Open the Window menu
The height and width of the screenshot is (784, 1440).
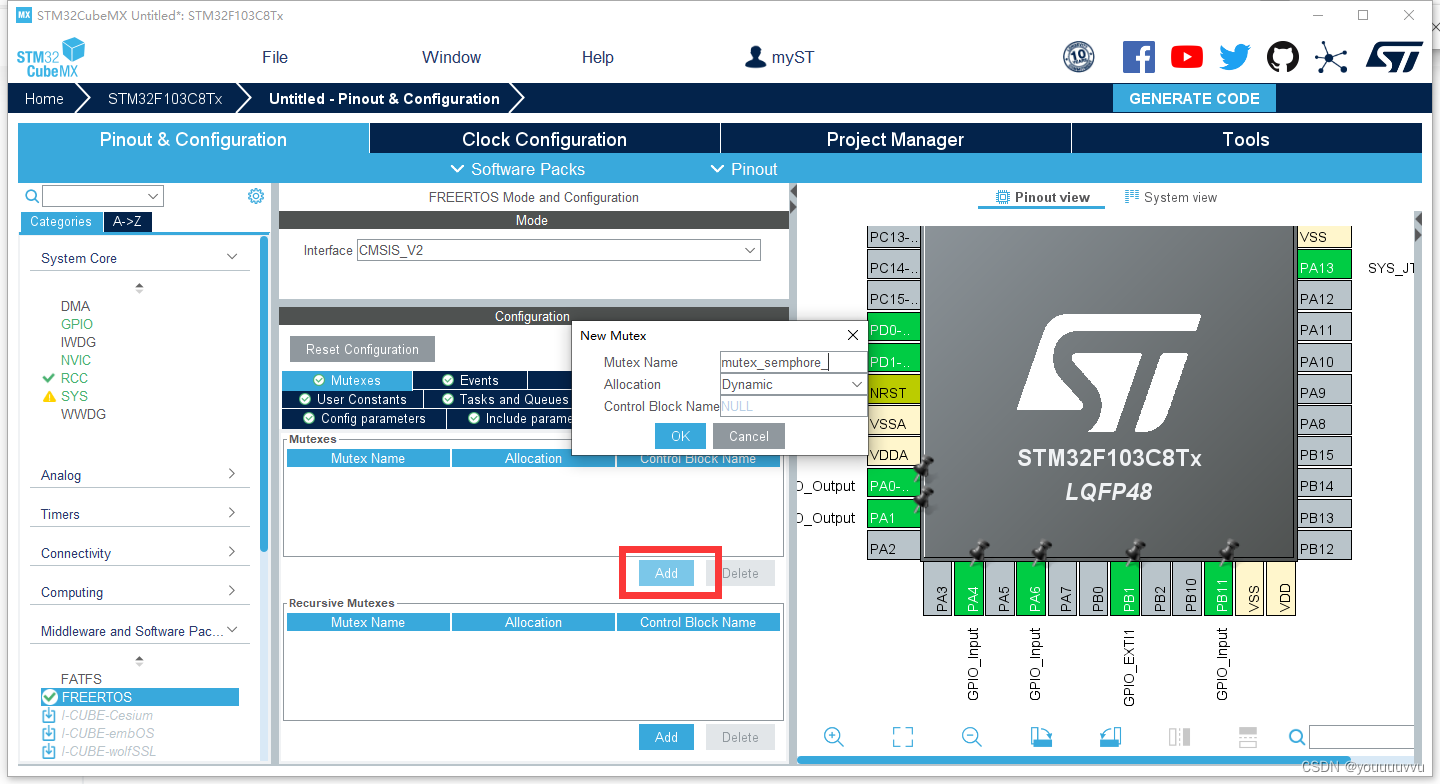451,57
